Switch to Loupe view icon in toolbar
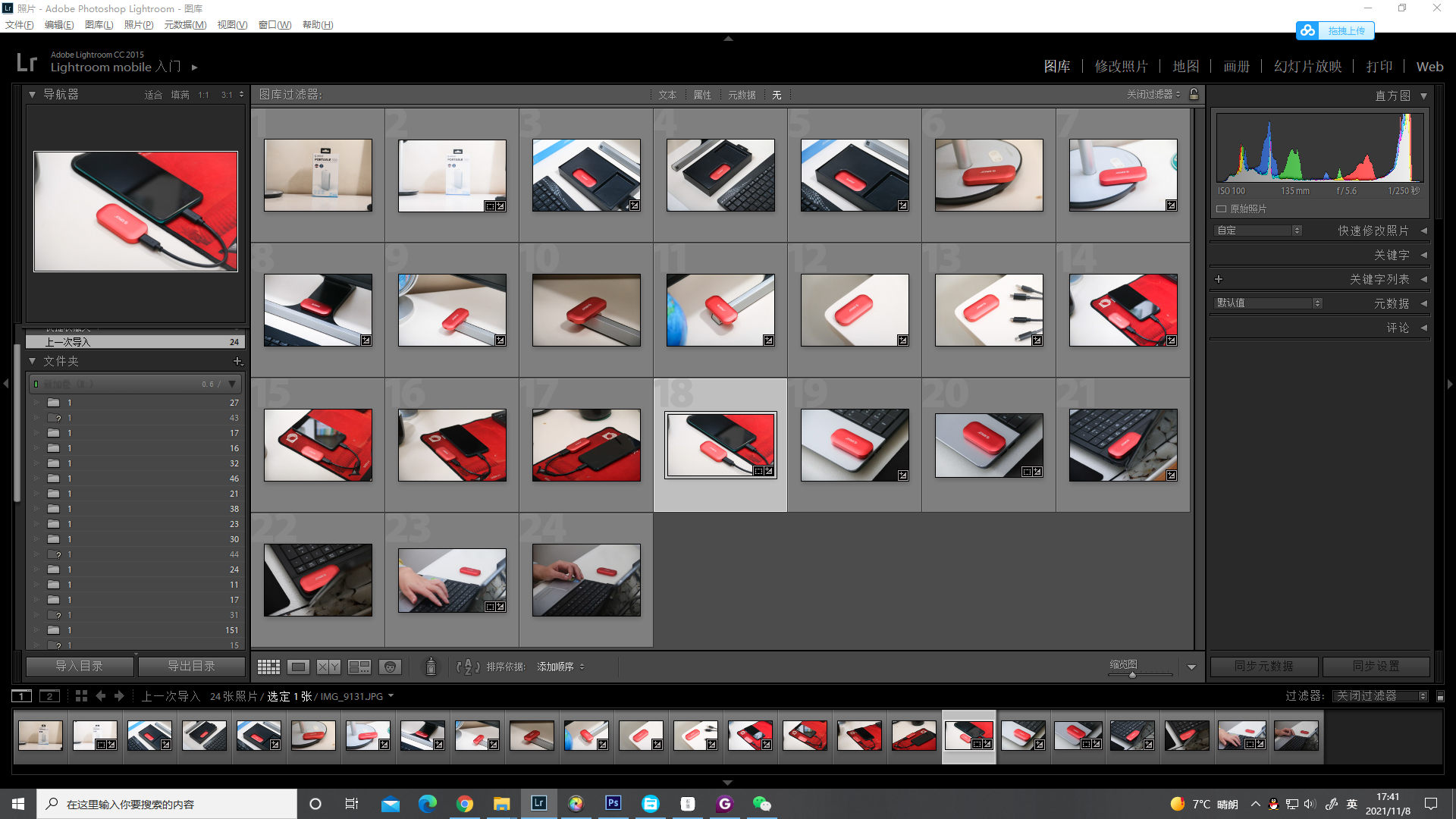This screenshot has height=819, width=1456. pyautogui.click(x=298, y=667)
